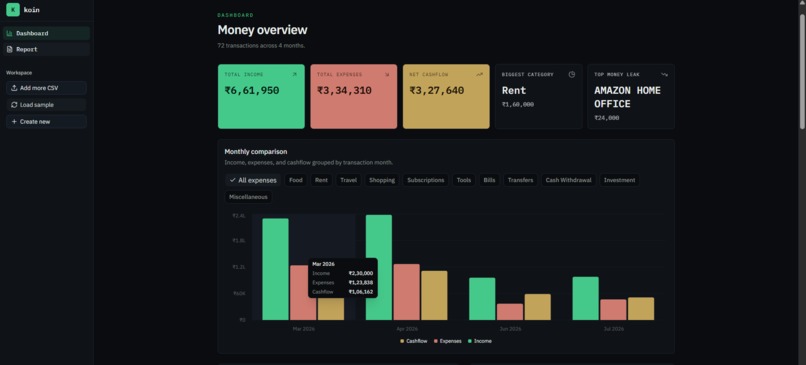Toggle the Transfers category filter
This screenshot has width=806, height=365.
click(x=520, y=180)
